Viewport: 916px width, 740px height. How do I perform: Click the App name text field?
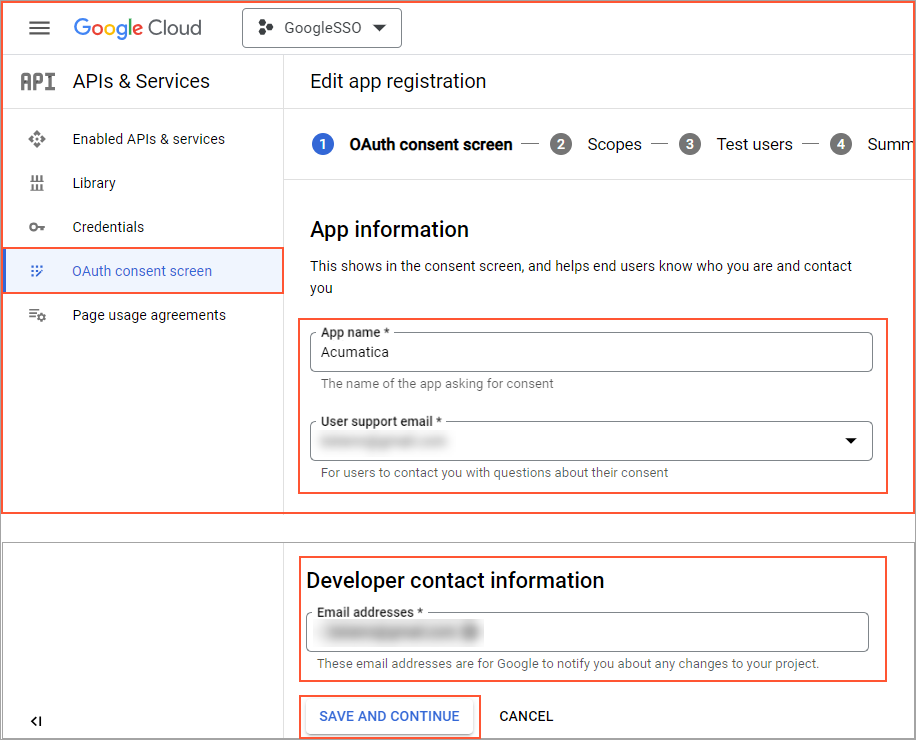click(x=590, y=353)
